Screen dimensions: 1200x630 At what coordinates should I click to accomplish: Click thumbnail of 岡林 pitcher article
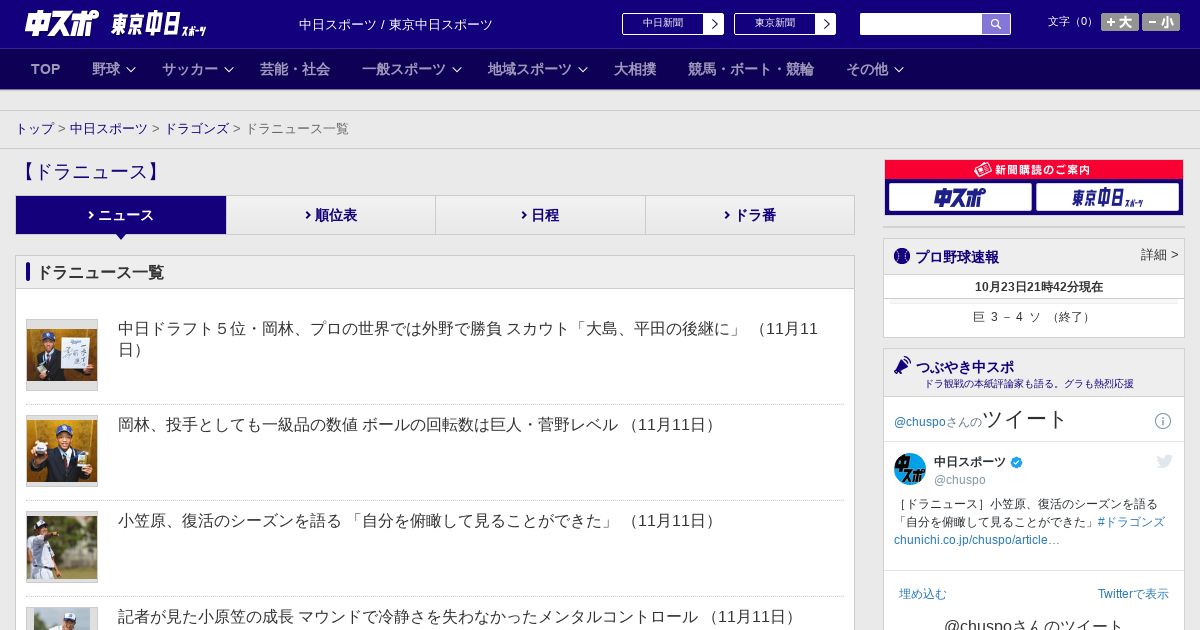[x=62, y=451]
